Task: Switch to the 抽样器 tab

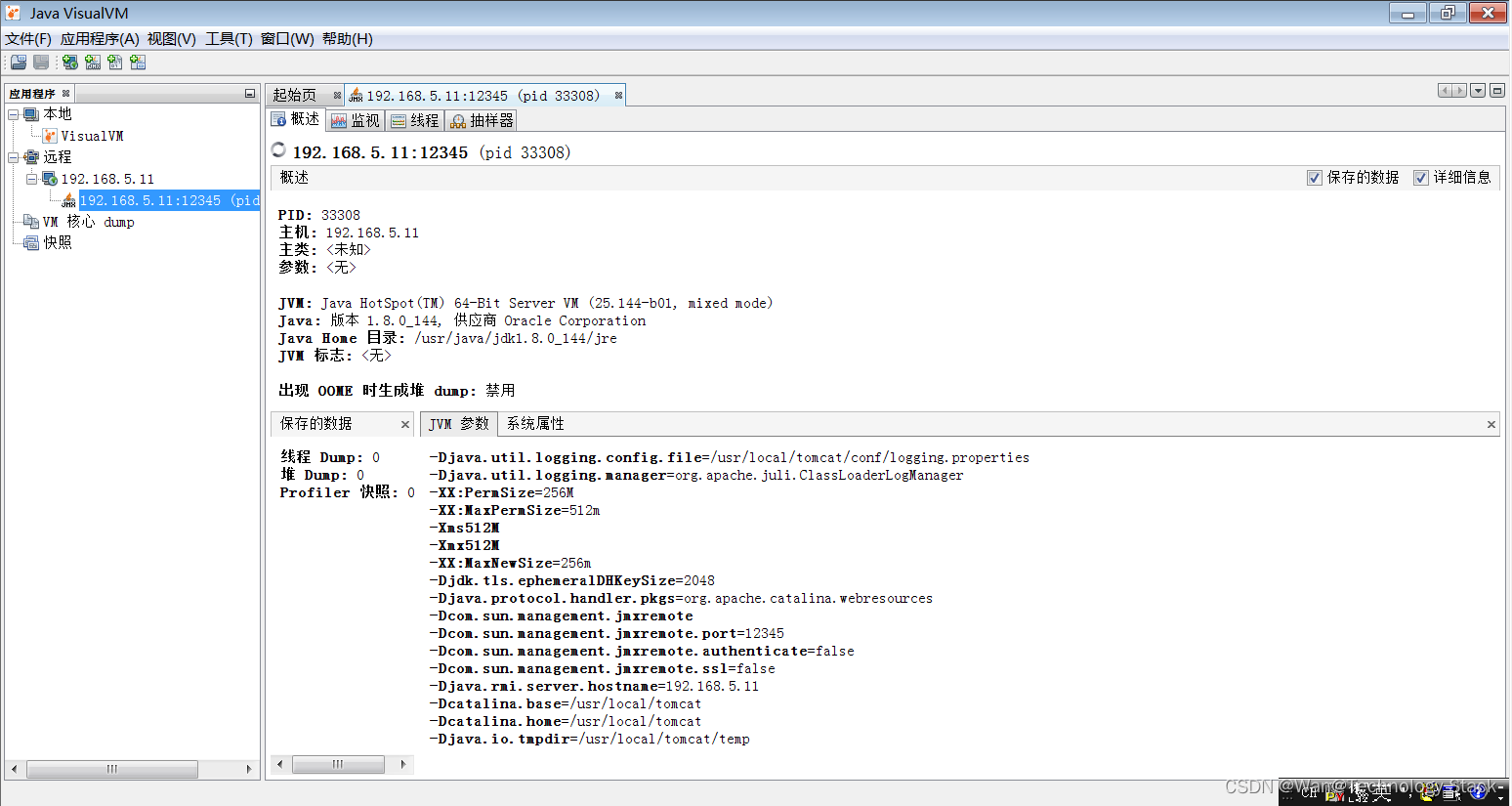Action: tap(482, 120)
